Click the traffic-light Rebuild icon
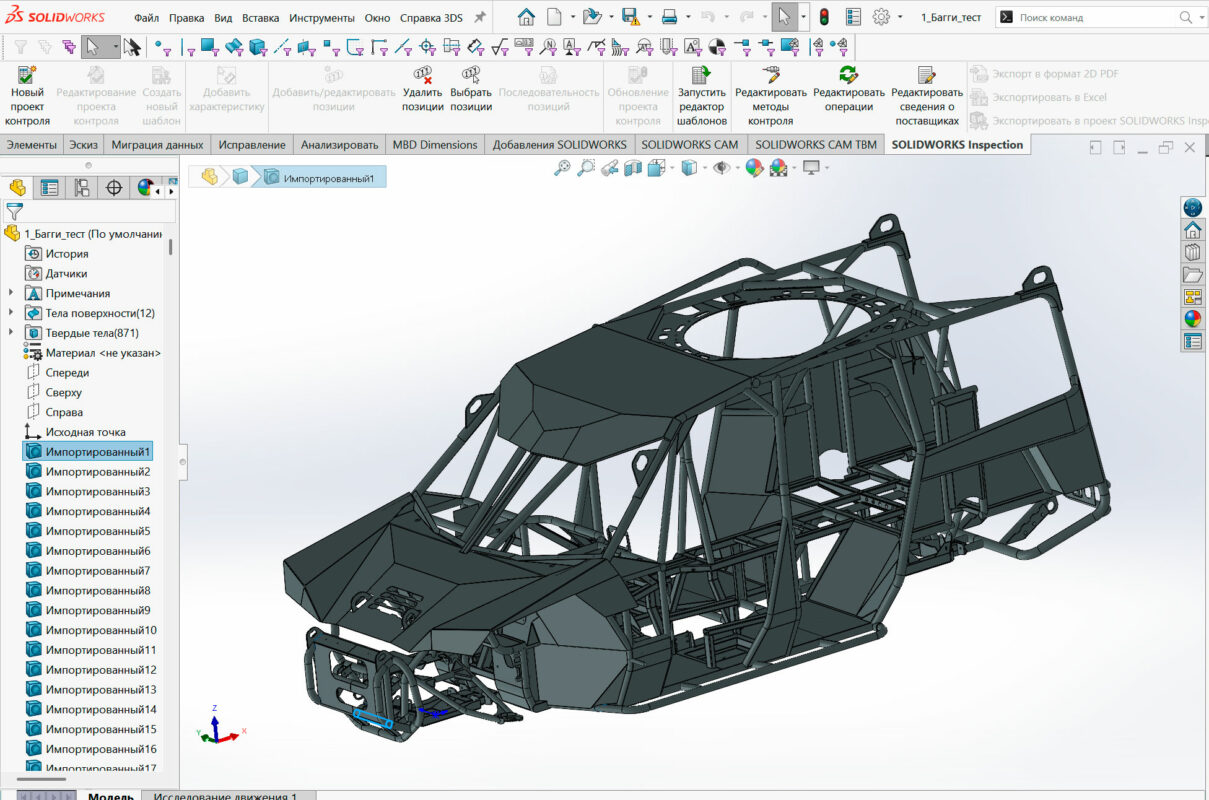The height and width of the screenshot is (800, 1209). pos(823,17)
